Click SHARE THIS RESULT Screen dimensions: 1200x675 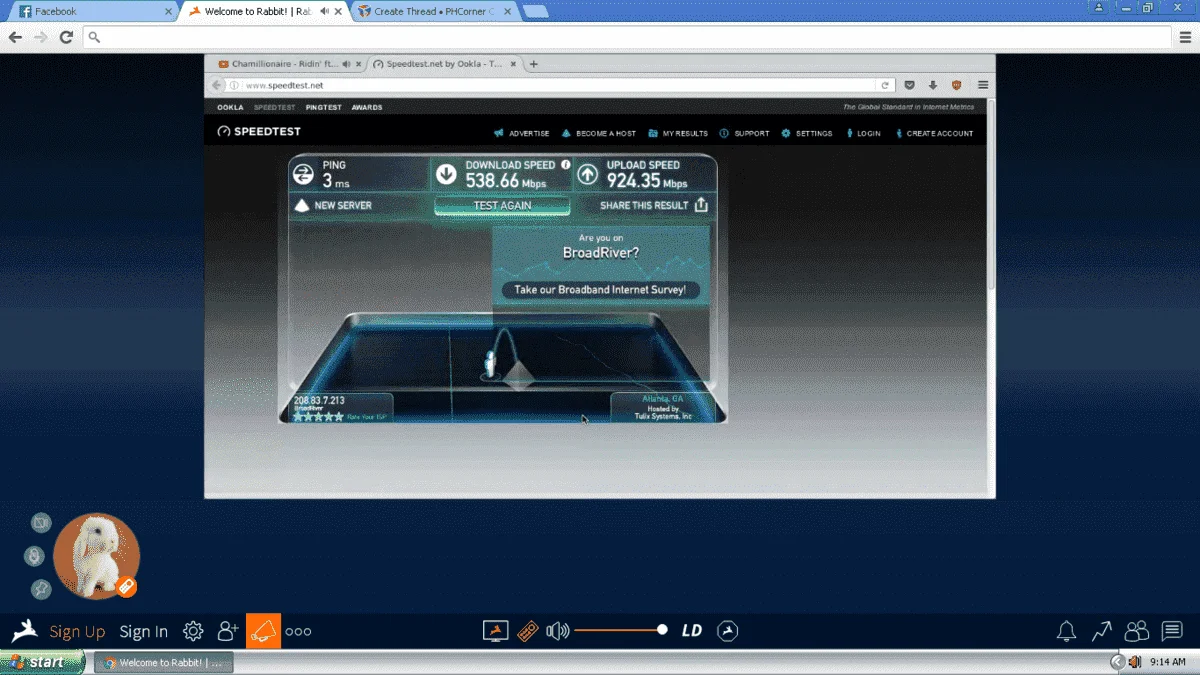coord(654,205)
